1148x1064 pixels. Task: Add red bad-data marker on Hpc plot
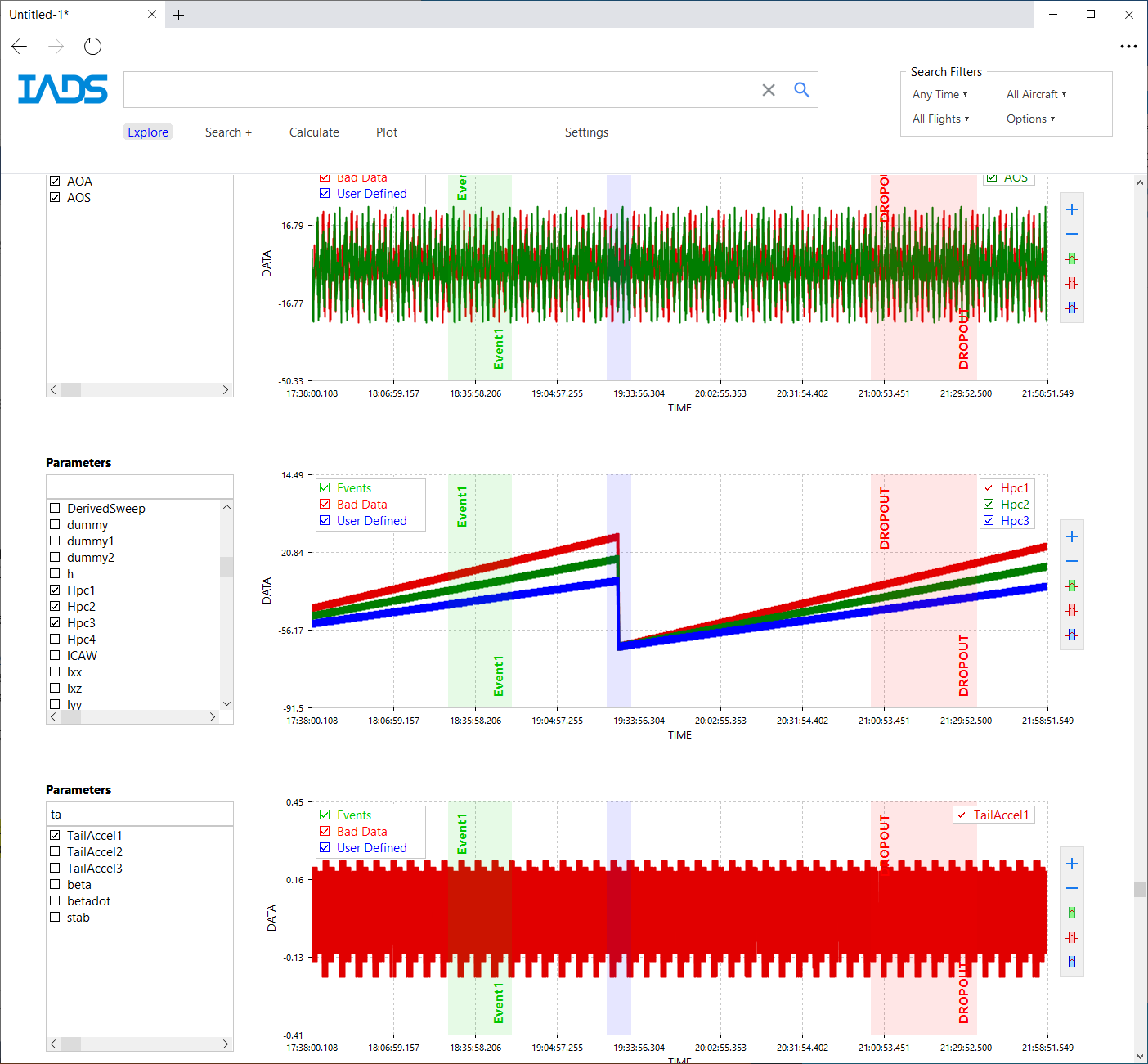(x=1072, y=610)
